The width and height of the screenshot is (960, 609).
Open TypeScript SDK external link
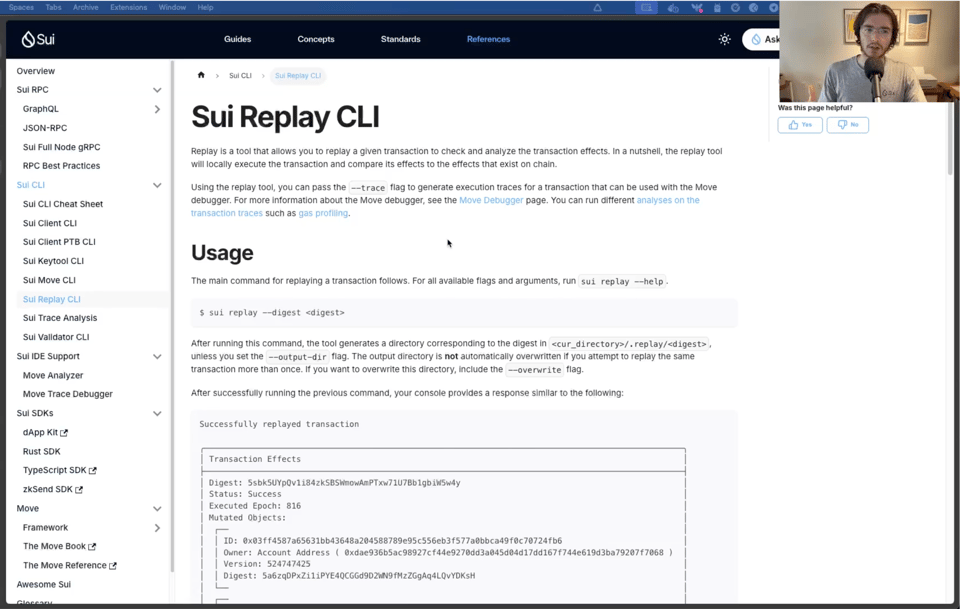[59, 470]
